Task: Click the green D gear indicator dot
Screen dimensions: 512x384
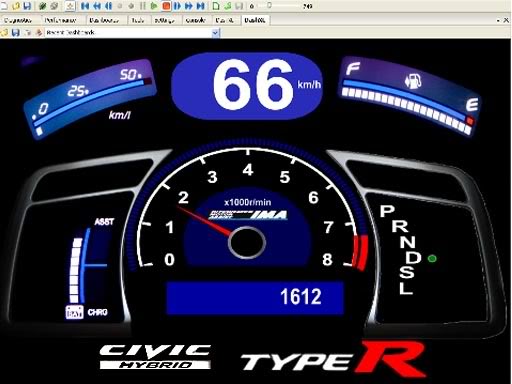Action: point(432,258)
